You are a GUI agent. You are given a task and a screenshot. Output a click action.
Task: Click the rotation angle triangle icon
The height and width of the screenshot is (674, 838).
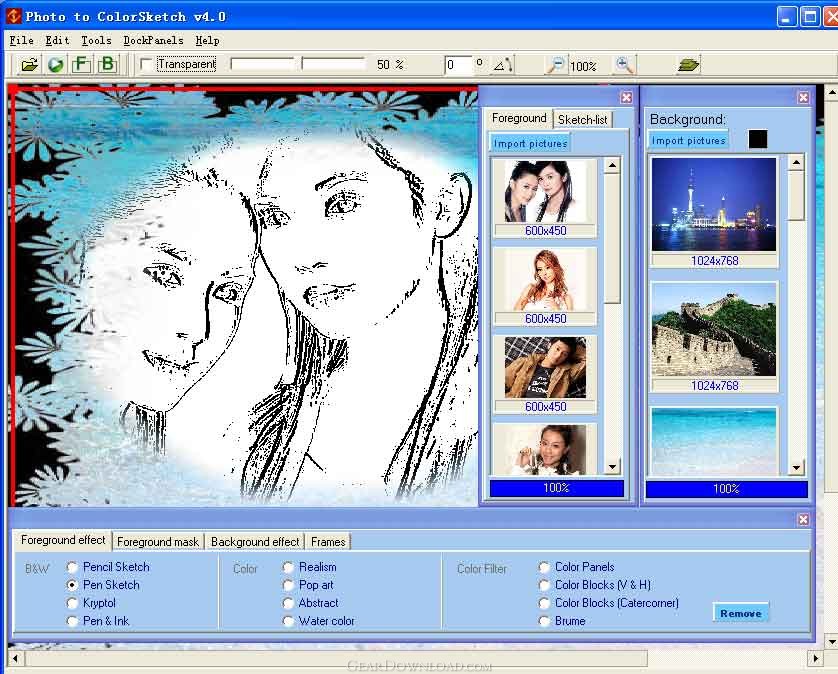[502, 65]
